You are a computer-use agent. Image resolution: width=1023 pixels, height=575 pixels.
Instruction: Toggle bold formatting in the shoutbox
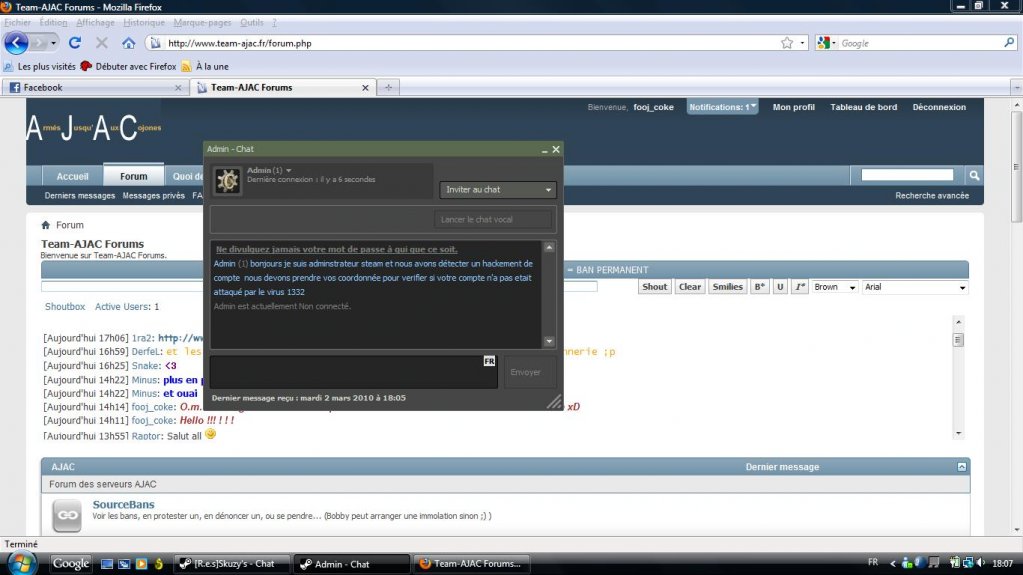click(x=759, y=287)
